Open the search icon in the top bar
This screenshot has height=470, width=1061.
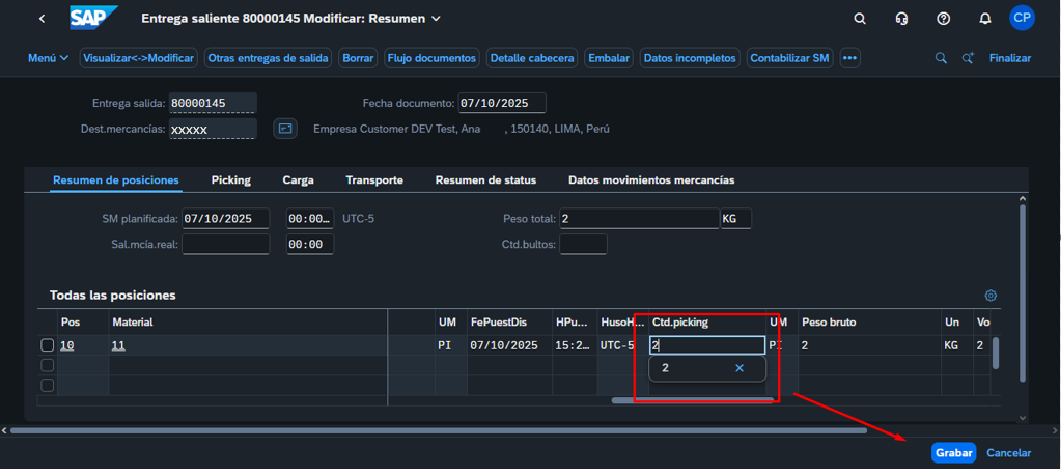point(860,19)
